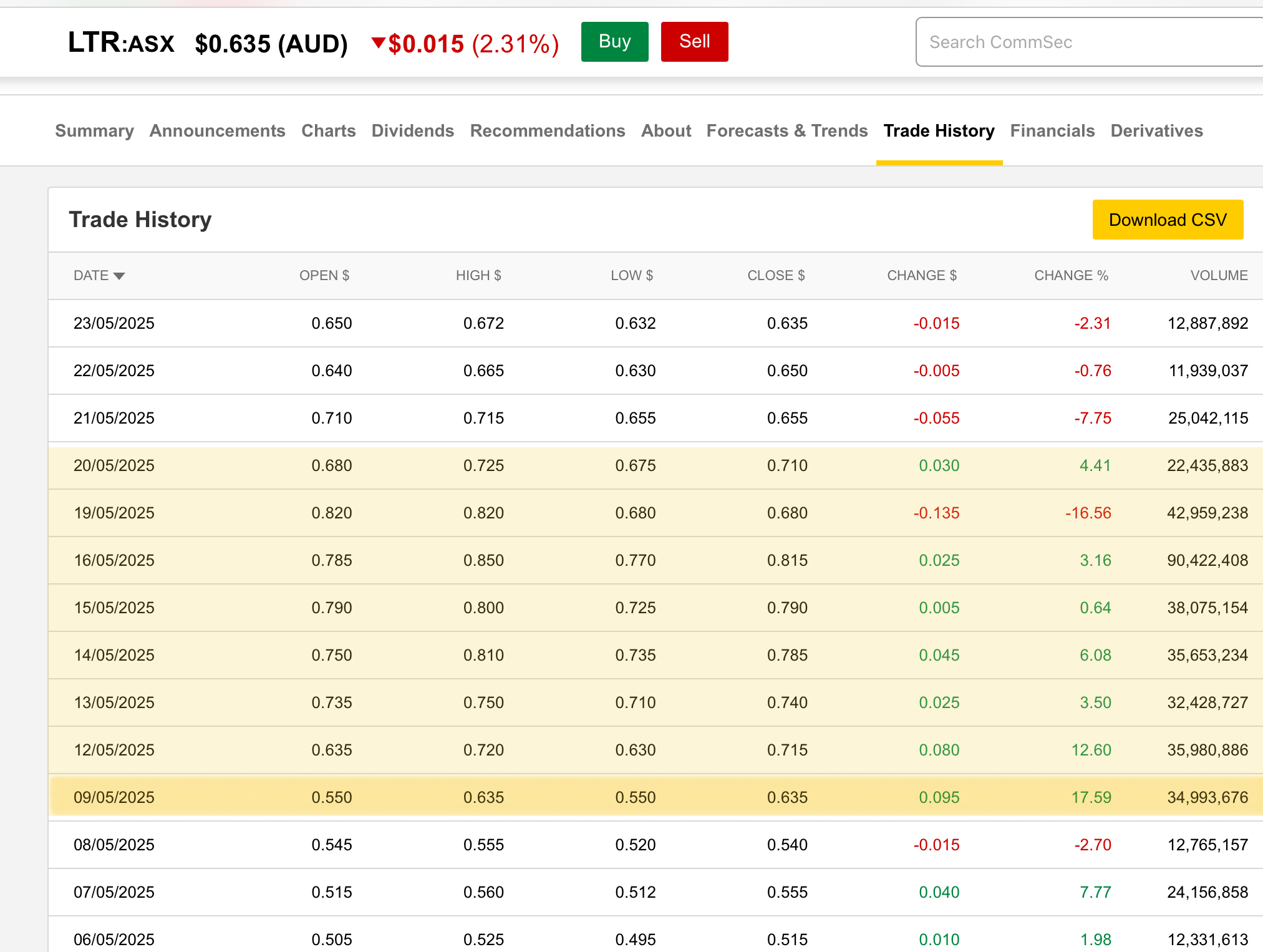Open the Derivatives tab
The height and width of the screenshot is (952, 1263).
click(x=1156, y=130)
